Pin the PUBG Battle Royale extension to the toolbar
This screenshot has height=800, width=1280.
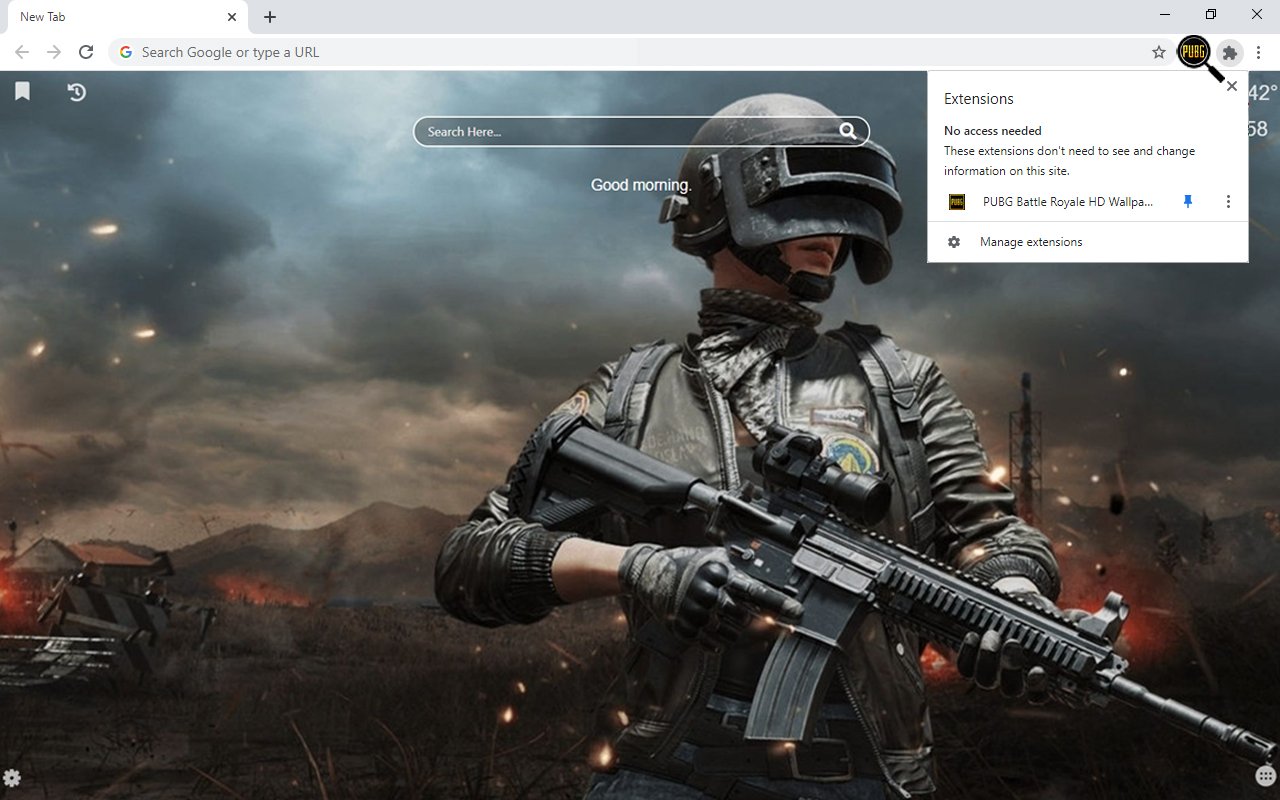coord(1187,201)
